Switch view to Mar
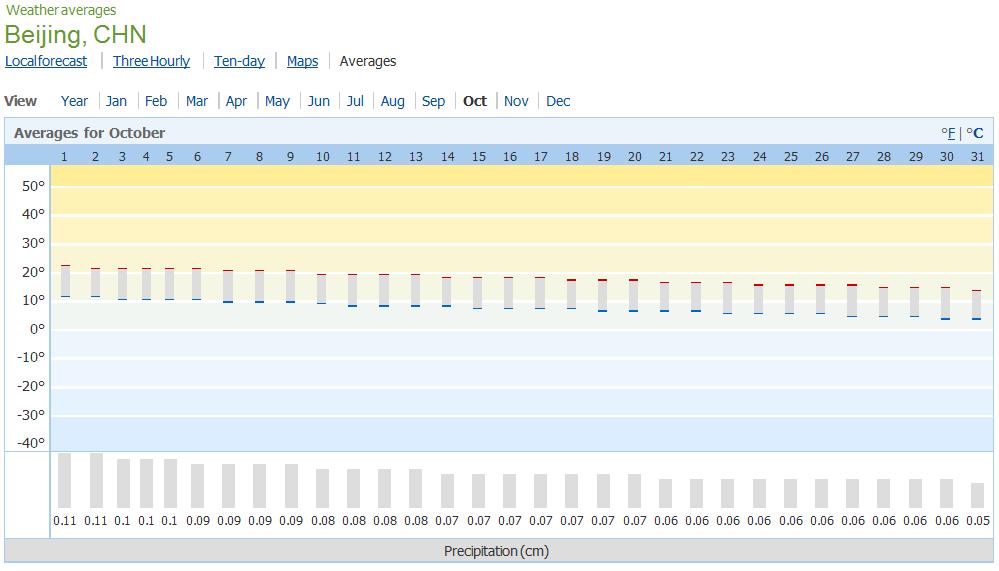This screenshot has width=999, height=571. pyautogui.click(x=197, y=101)
